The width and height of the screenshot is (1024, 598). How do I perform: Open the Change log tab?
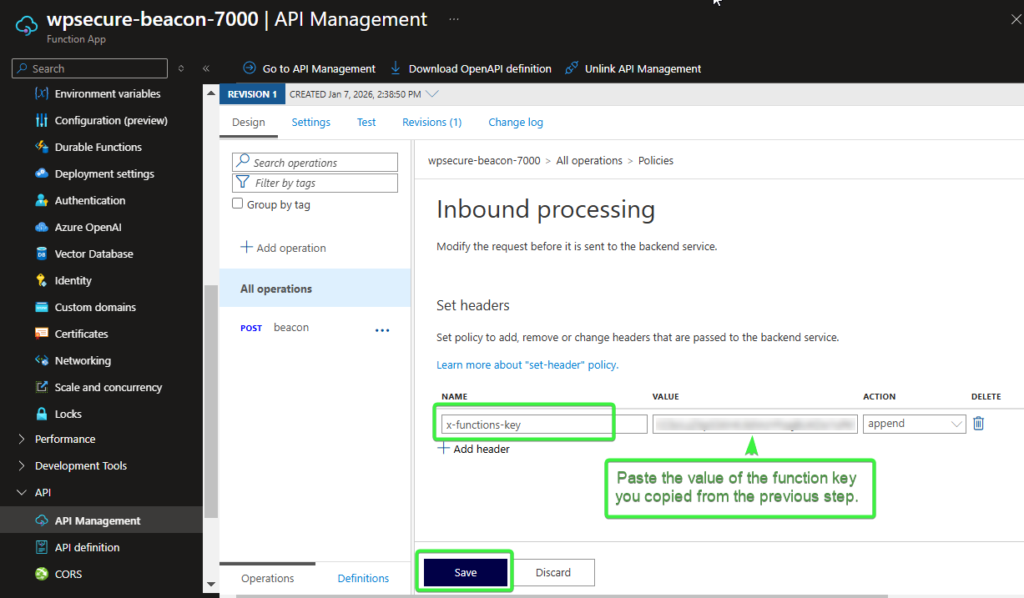(515, 122)
